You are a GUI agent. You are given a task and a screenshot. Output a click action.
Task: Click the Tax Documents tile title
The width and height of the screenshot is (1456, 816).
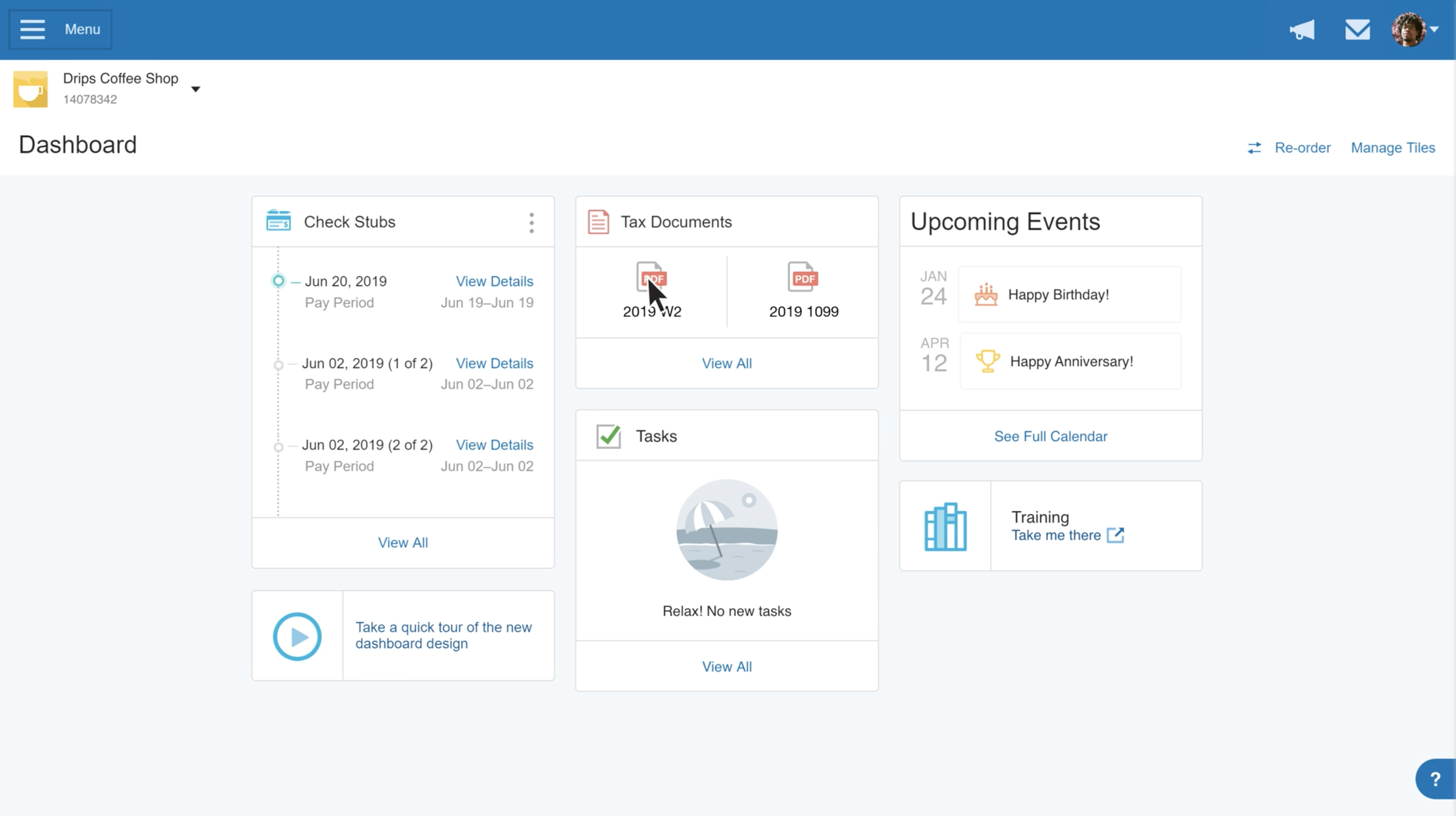tap(676, 222)
